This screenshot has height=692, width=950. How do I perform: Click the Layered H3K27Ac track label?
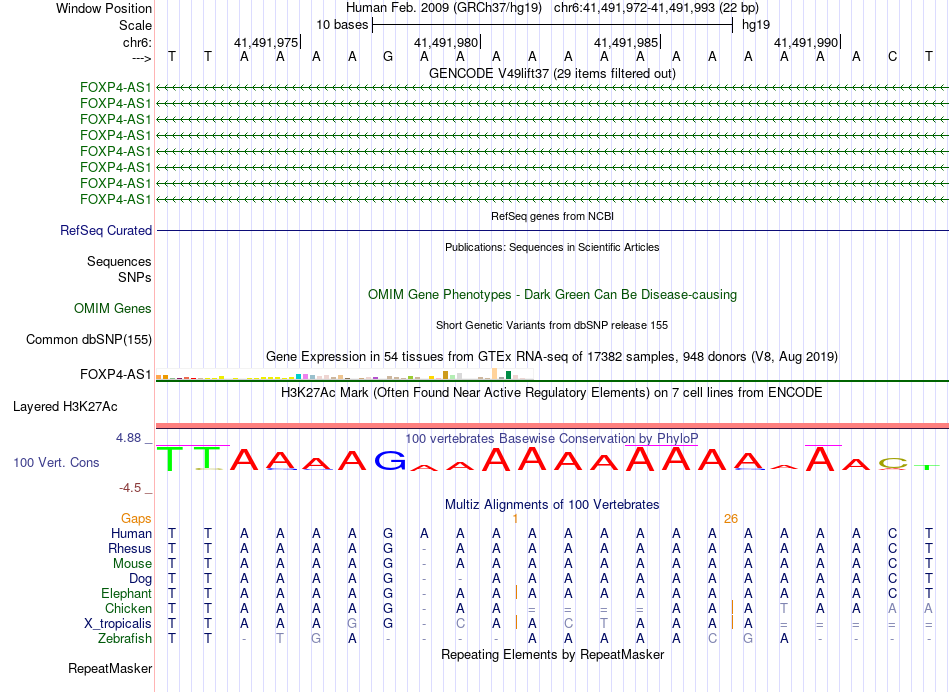pos(65,407)
